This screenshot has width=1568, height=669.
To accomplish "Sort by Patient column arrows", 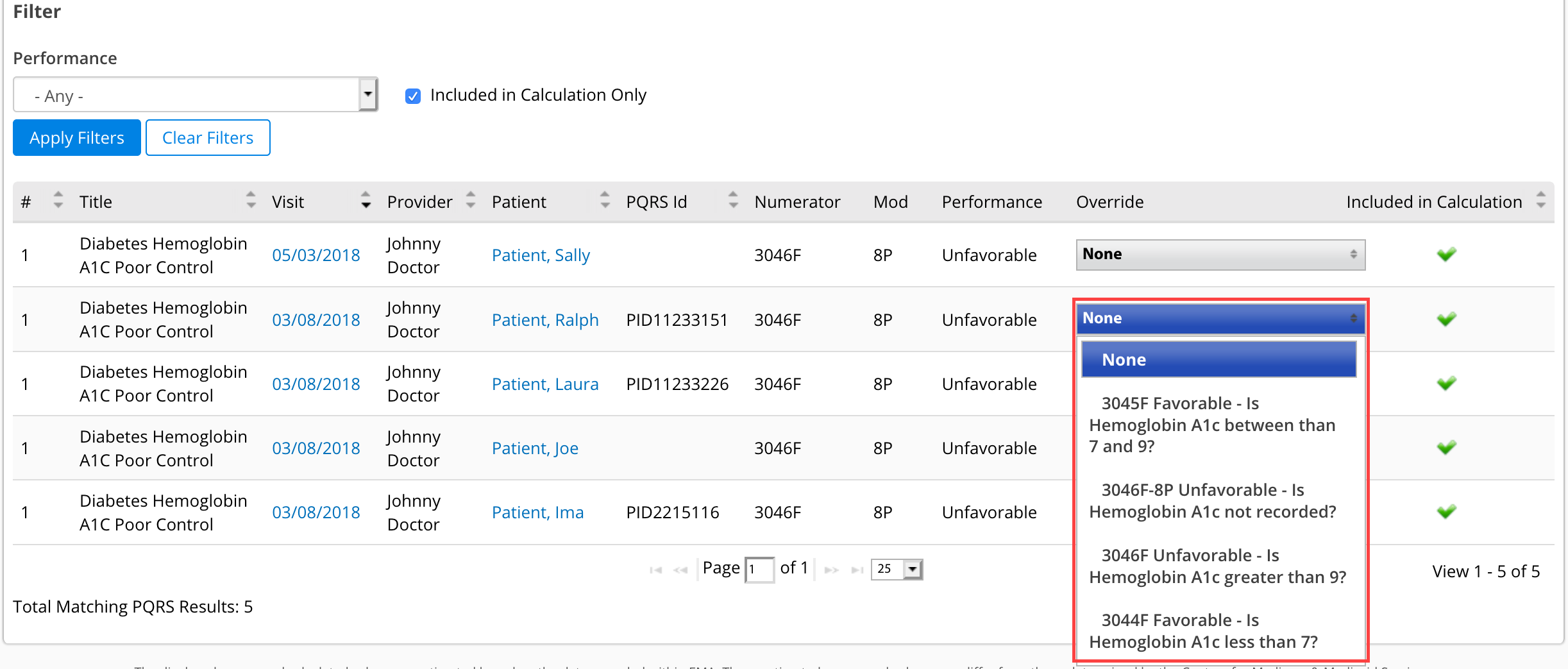I will pos(605,201).
